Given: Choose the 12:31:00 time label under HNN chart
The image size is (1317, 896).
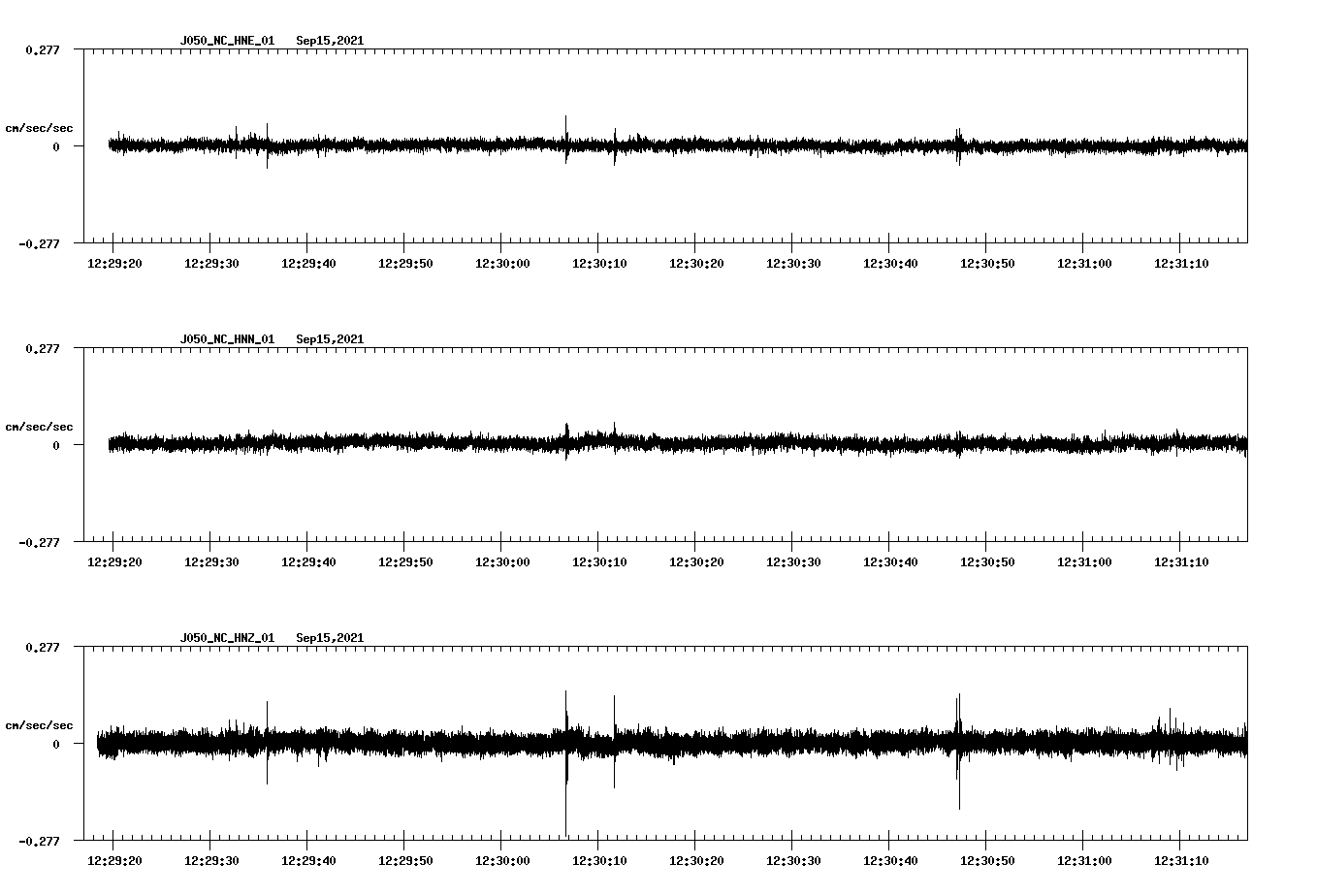Looking at the screenshot, I should click(1083, 562).
